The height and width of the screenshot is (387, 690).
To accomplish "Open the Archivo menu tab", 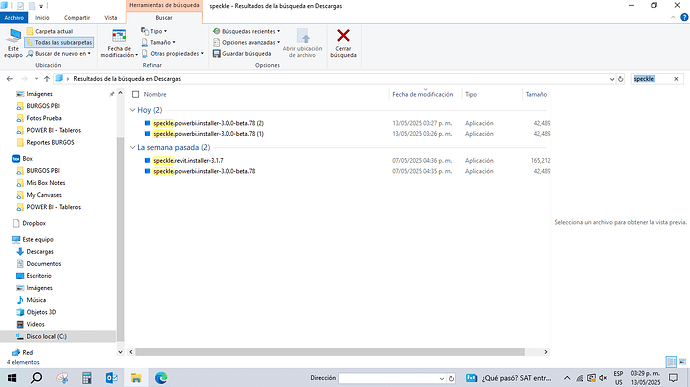I will coord(14,18).
